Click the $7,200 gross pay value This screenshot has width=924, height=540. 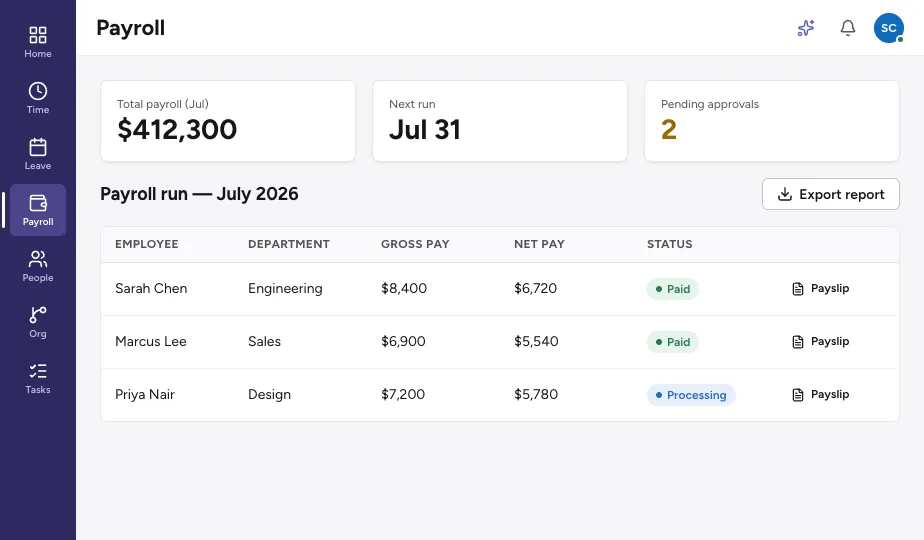click(x=403, y=394)
